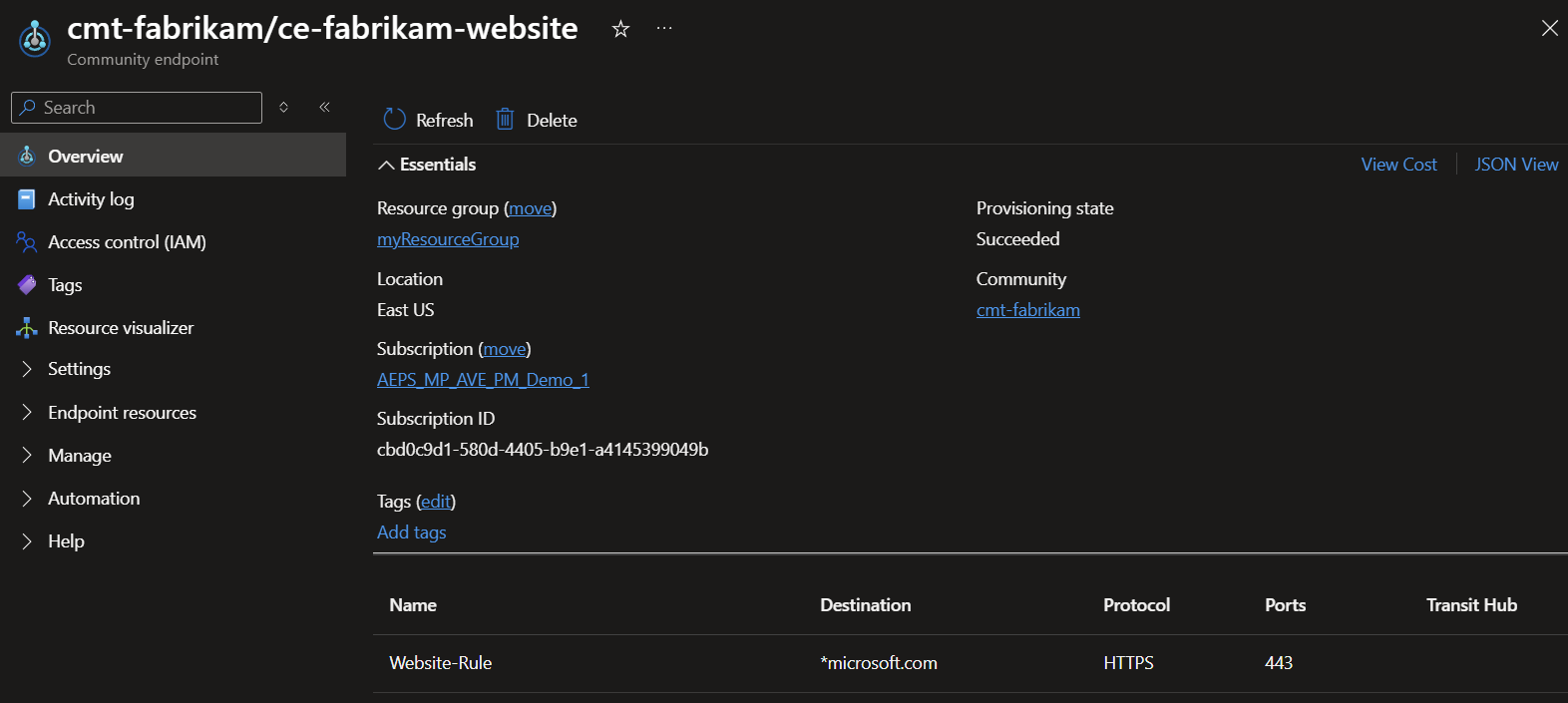Click Add tags link
The image size is (1568, 703).
click(411, 532)
